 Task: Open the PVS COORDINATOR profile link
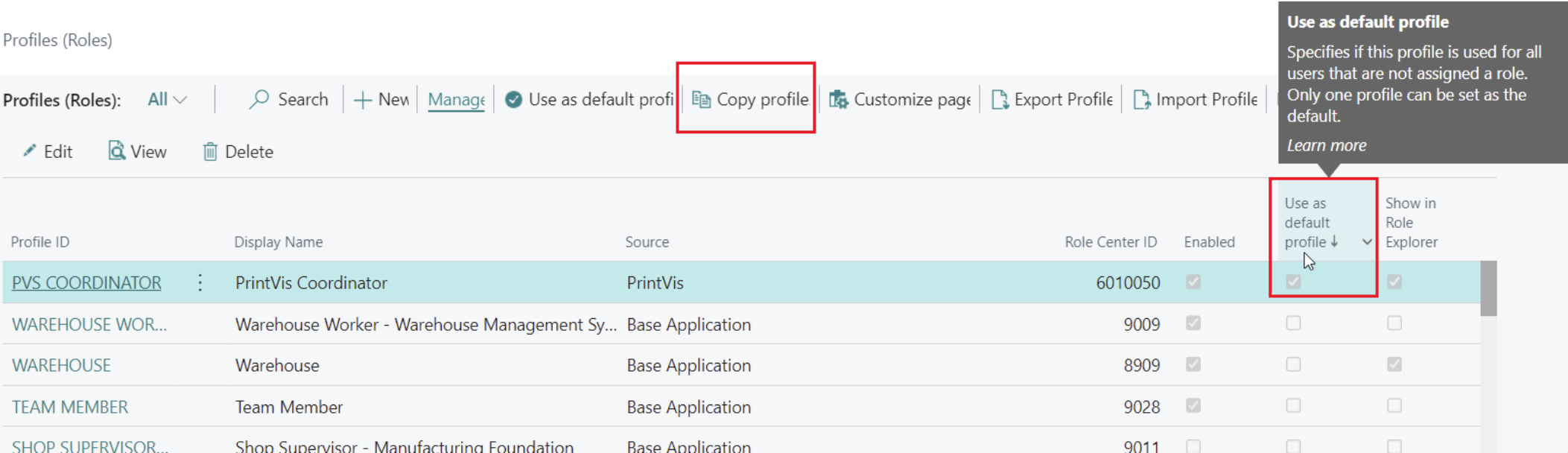(86, 283)
